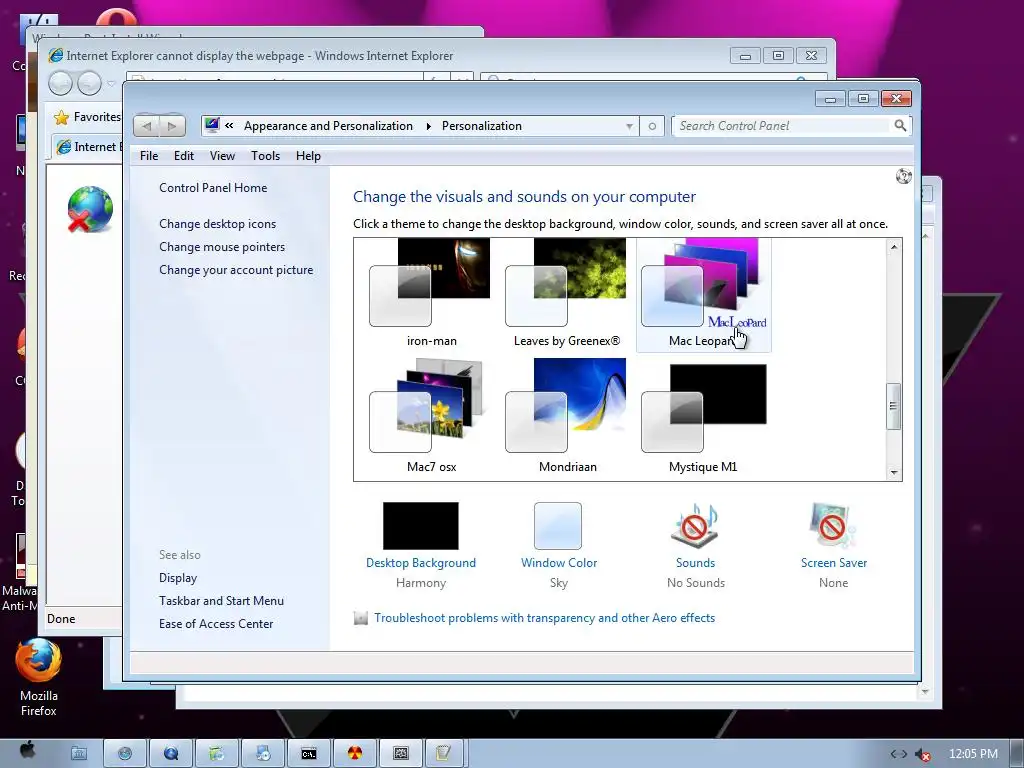Click Internet Explorer forward button
The width and height of the screenshot is (1024, 768).
pyautogui.click(x=89, y=84)
